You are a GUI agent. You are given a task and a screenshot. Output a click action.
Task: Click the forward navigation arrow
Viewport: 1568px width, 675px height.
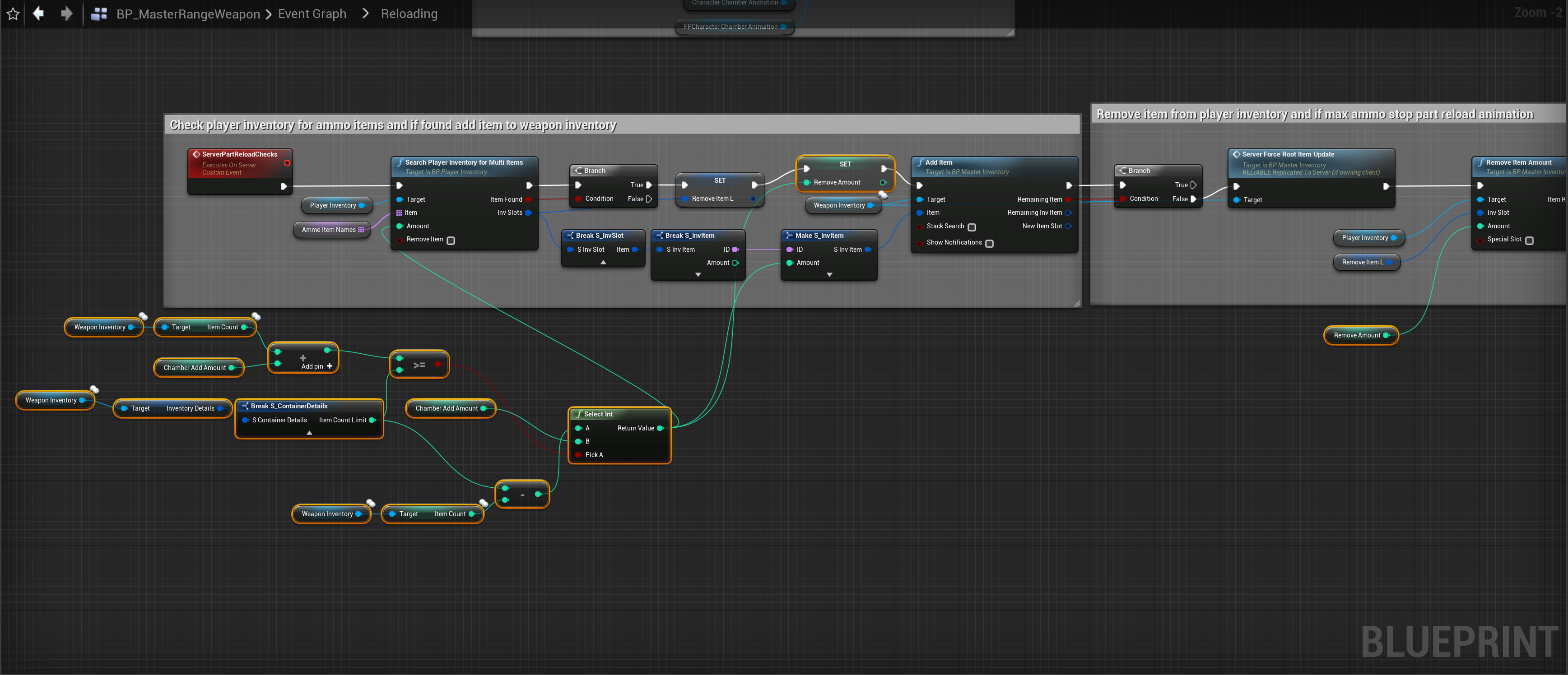tap(66, 14)
